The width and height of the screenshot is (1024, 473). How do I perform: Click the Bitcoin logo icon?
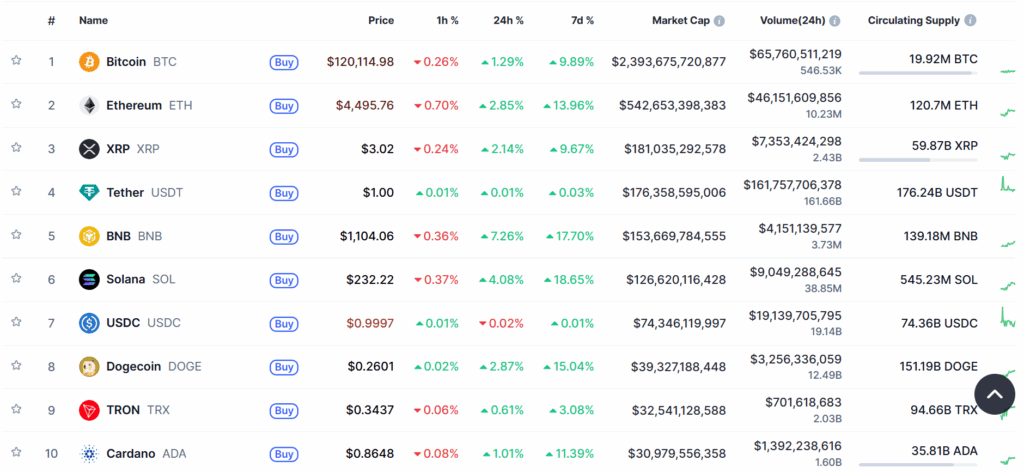(89, 62)
